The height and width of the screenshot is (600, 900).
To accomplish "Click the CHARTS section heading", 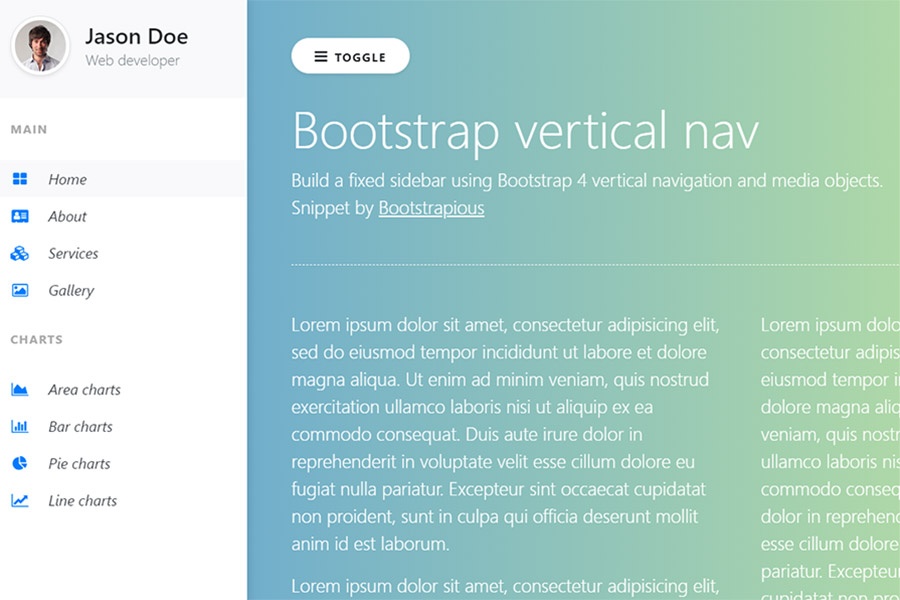I will pos(36,339).
